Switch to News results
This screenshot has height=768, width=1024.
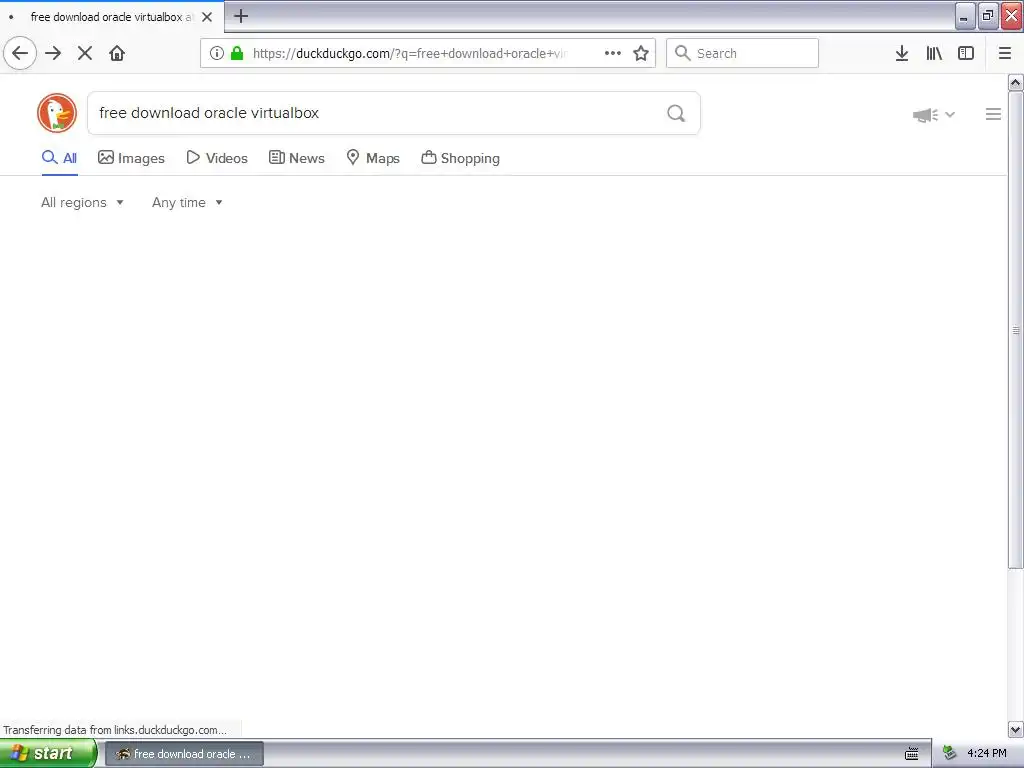(x=297, y=158)
